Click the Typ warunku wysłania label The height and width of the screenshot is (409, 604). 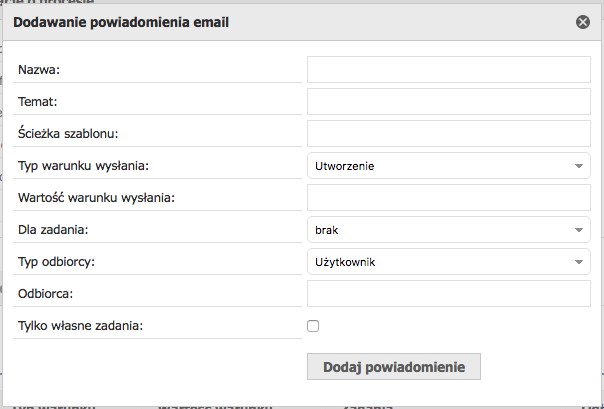tap(83, 166)
